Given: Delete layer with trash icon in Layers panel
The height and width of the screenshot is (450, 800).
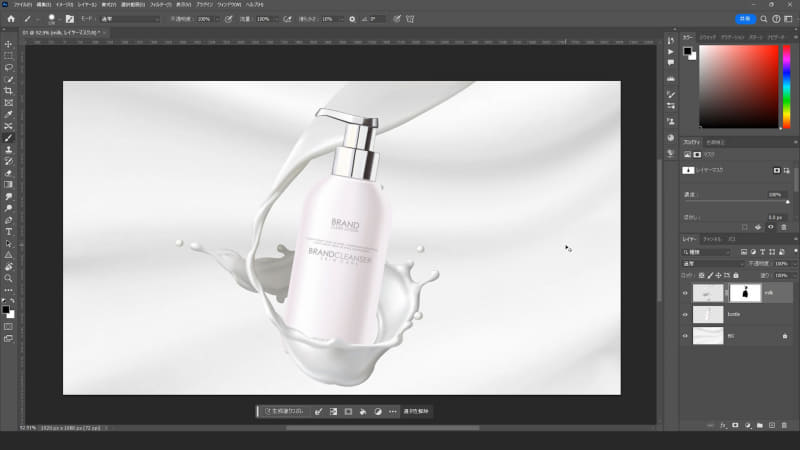Looking at the screenshot, I should (784, 425).
